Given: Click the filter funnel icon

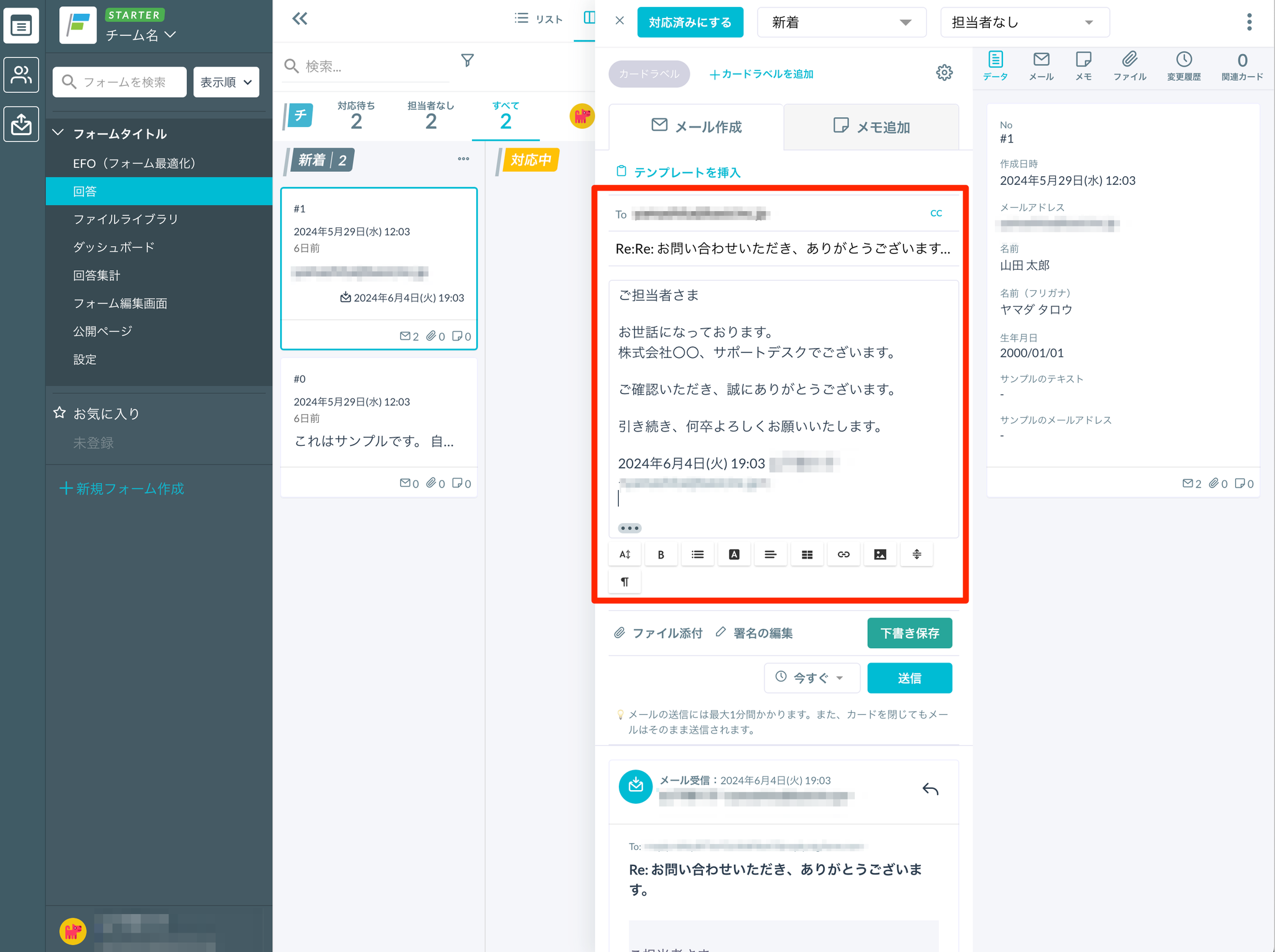Looking at the screenshot, I should pos(467,60).
